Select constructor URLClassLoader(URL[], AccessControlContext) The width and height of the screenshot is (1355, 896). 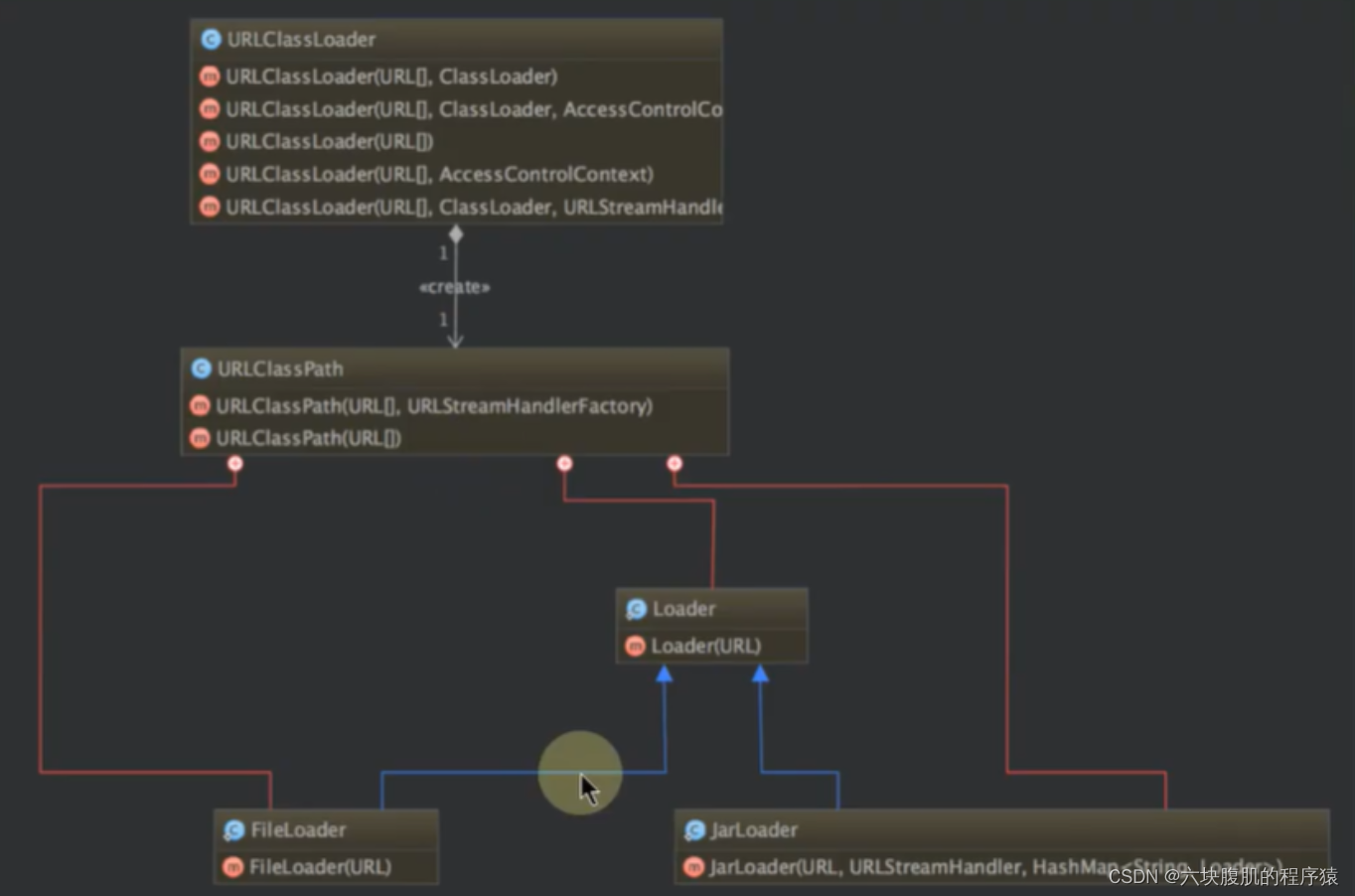coord(439,174)
